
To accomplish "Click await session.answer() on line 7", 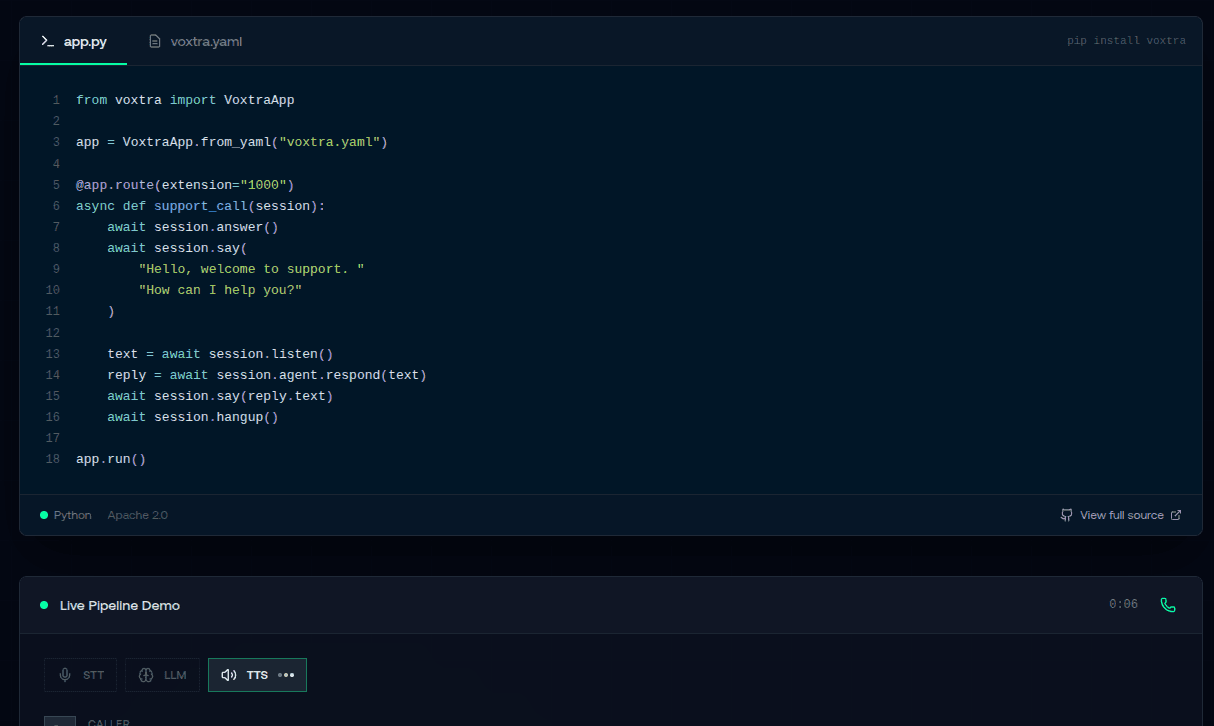I will click(193, 227).
